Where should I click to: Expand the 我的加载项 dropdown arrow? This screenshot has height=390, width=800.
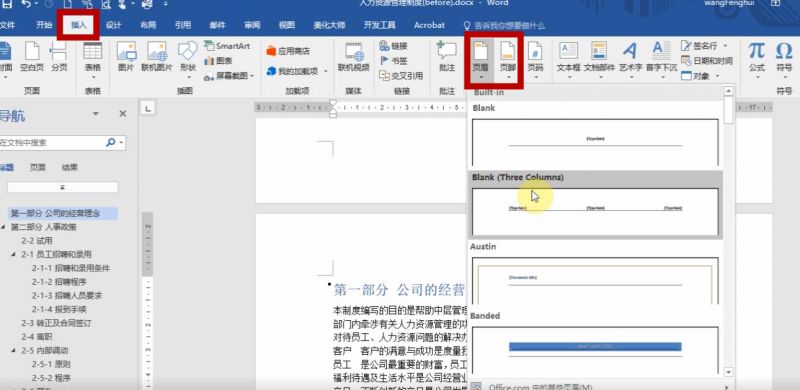[x=326, y=71]
